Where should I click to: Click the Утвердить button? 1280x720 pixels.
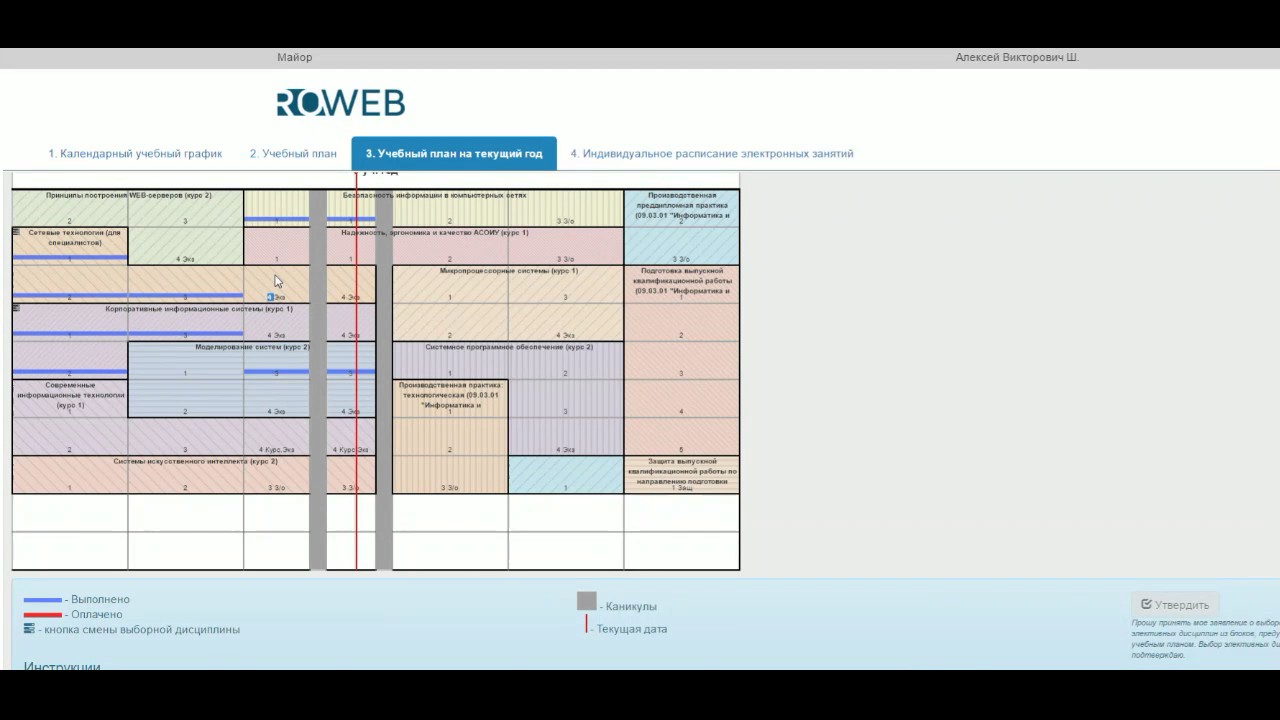click(x=1175, y=605)
